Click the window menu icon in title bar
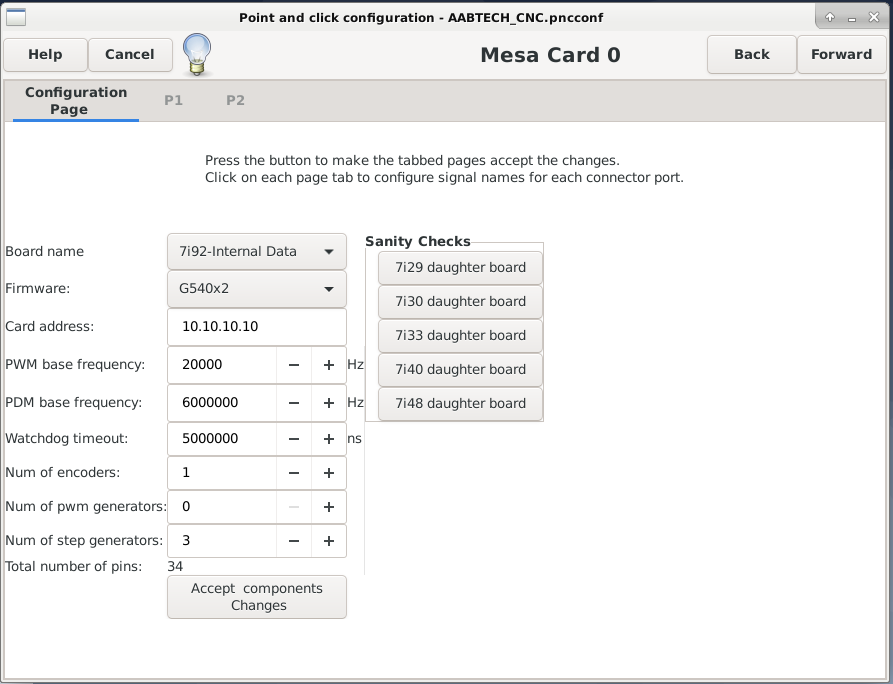The height and width of the screenshot is (684, 893). click(x=16, y=18)
